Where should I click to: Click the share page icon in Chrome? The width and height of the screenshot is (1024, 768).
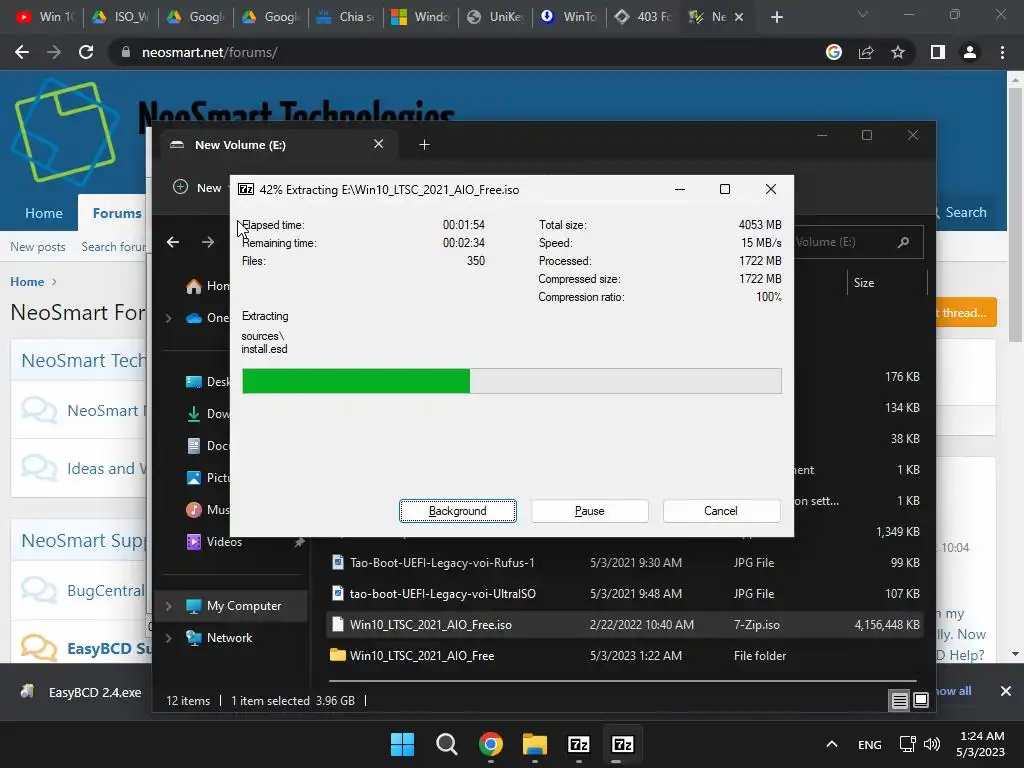pos(866,52)
